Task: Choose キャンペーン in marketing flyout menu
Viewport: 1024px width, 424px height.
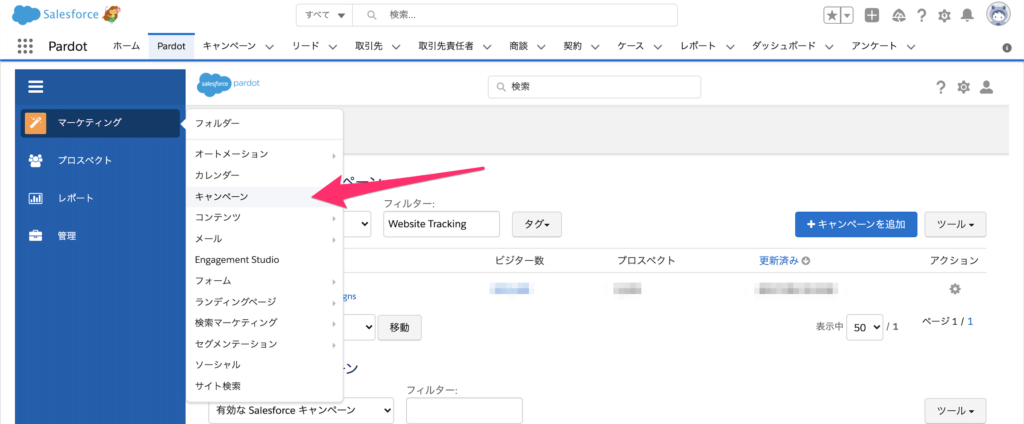Action: (x=264, y=196)
